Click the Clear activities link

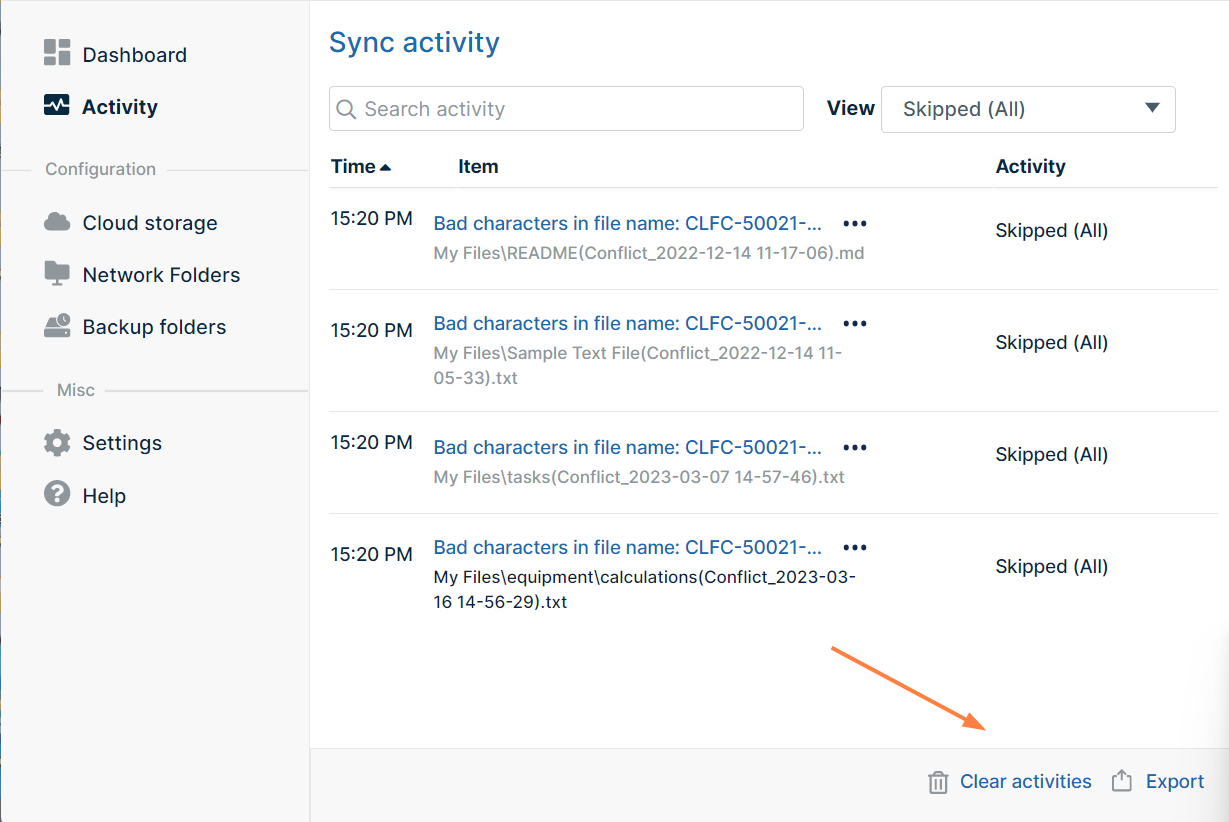pos(1025,782)
